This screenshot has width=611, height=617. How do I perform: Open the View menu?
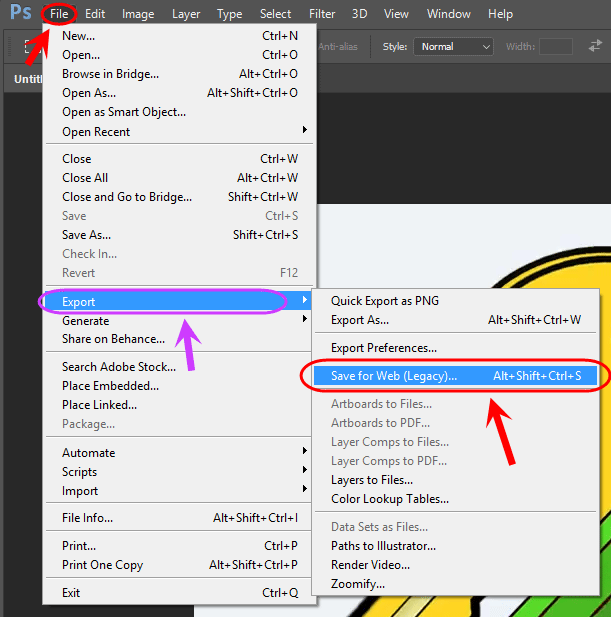[396, 14]
